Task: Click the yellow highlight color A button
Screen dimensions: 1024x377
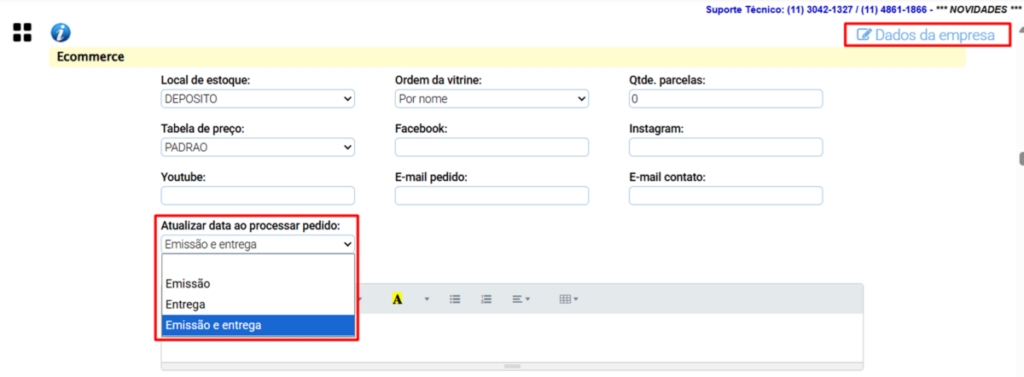Action: pos(396,299)
